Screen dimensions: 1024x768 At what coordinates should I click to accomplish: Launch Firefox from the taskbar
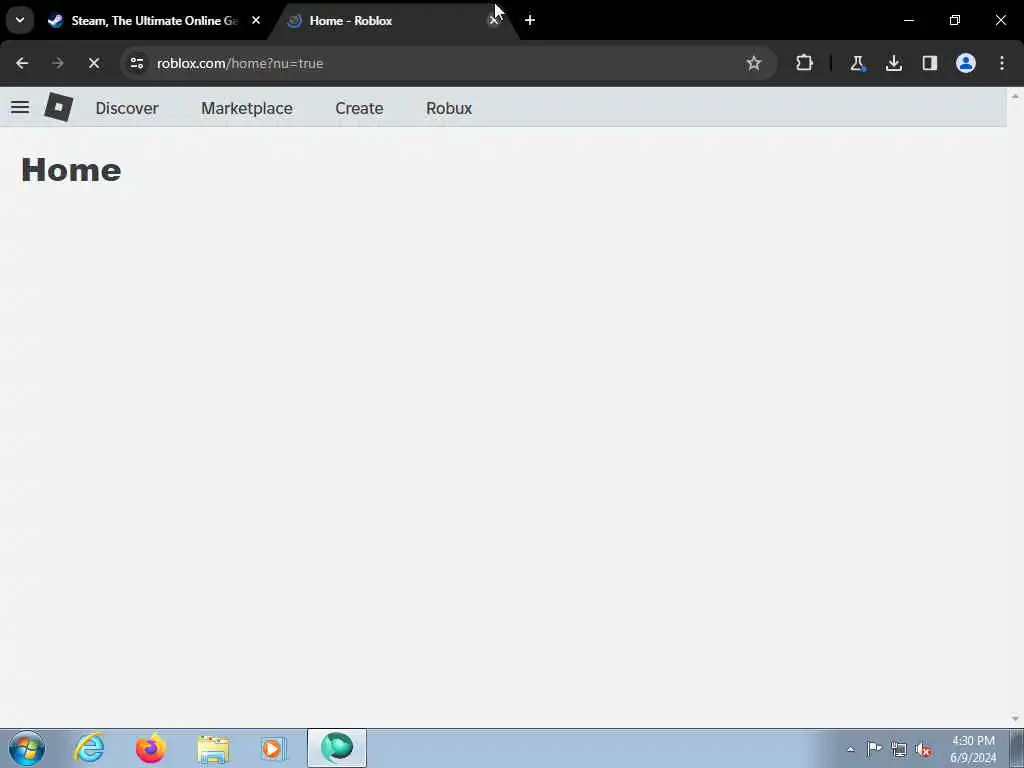pos(150,748)
